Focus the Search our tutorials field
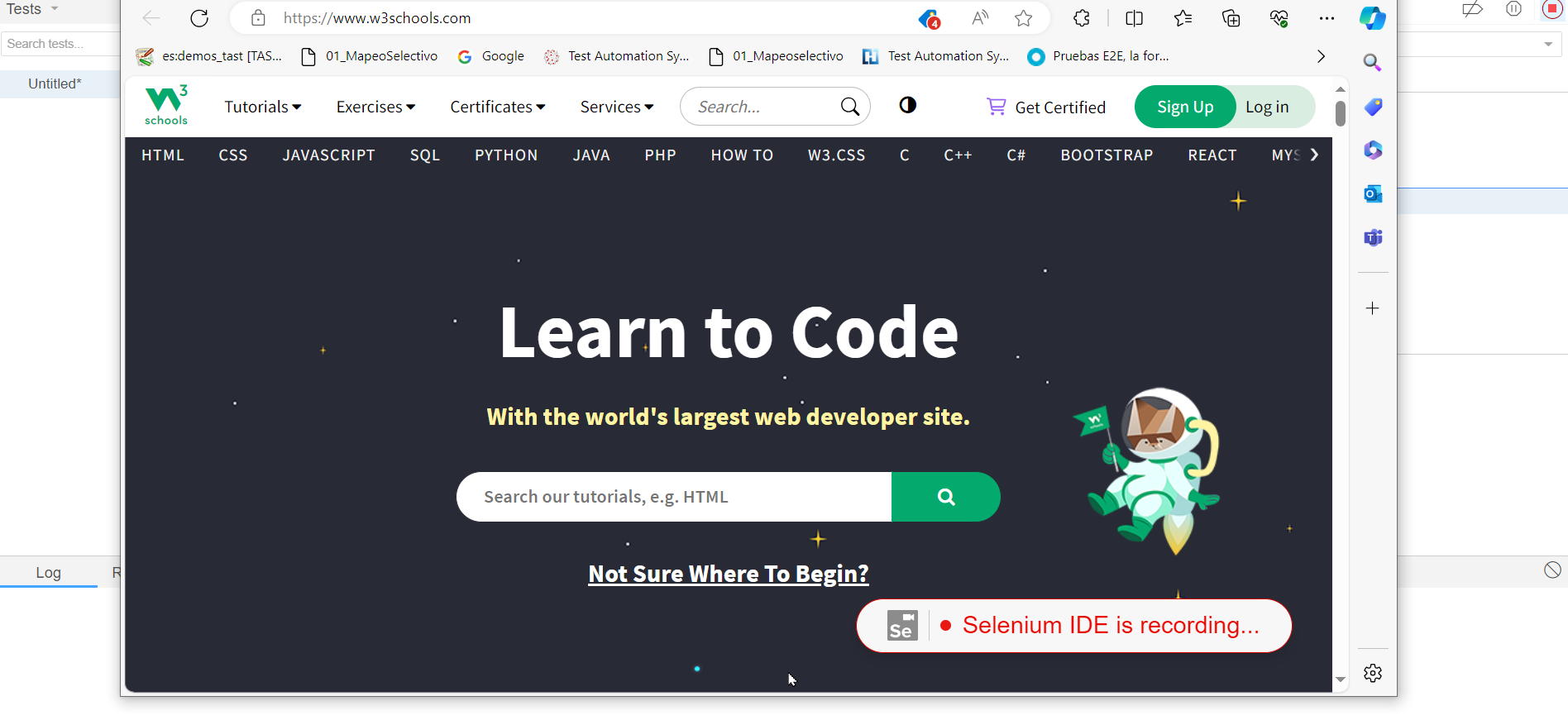Image resolution: width=1568 pixels, height=720 pixels. [x=674, y=497]
